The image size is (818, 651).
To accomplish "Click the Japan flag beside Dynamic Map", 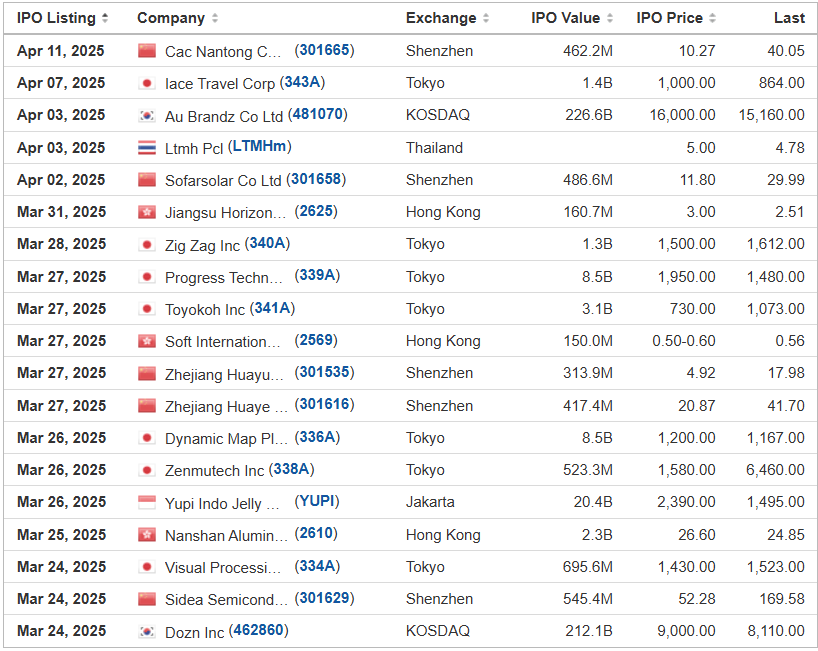I will (147, 438).
